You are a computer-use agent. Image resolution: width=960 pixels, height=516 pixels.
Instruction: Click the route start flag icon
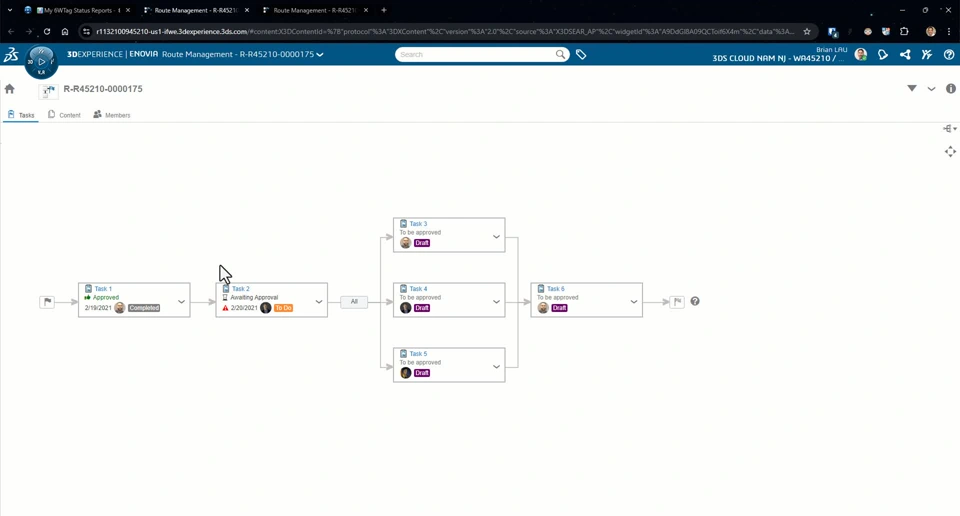(47, 302)
